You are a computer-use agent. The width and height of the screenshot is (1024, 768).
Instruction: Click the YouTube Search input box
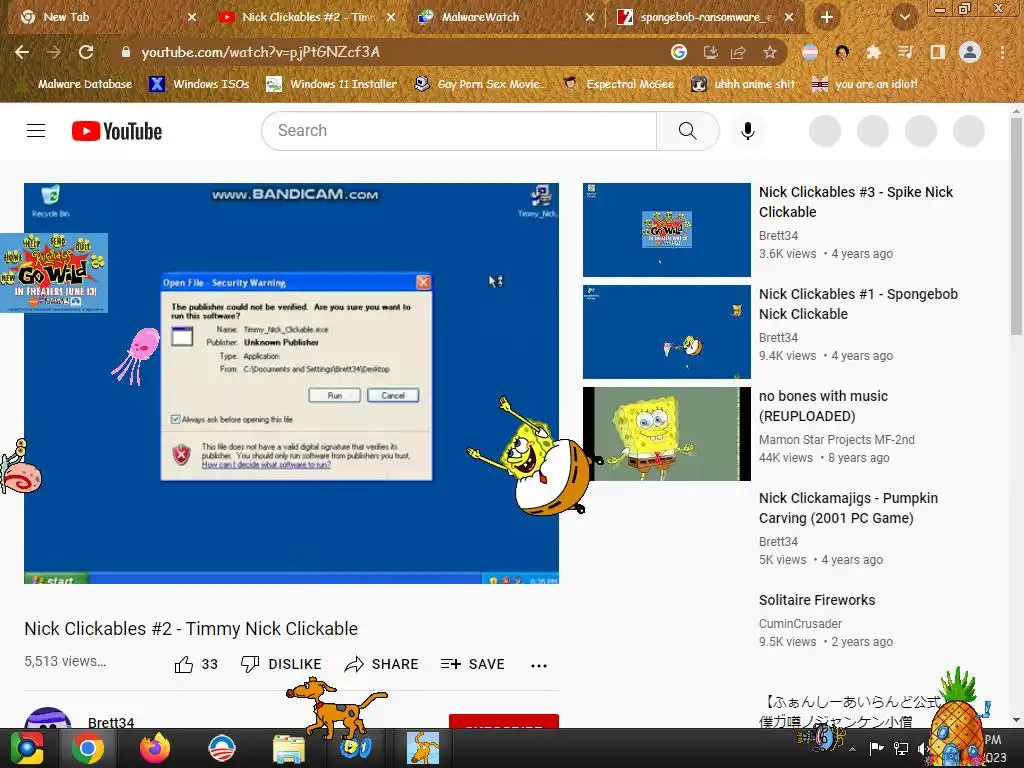[x=459, y=131]
